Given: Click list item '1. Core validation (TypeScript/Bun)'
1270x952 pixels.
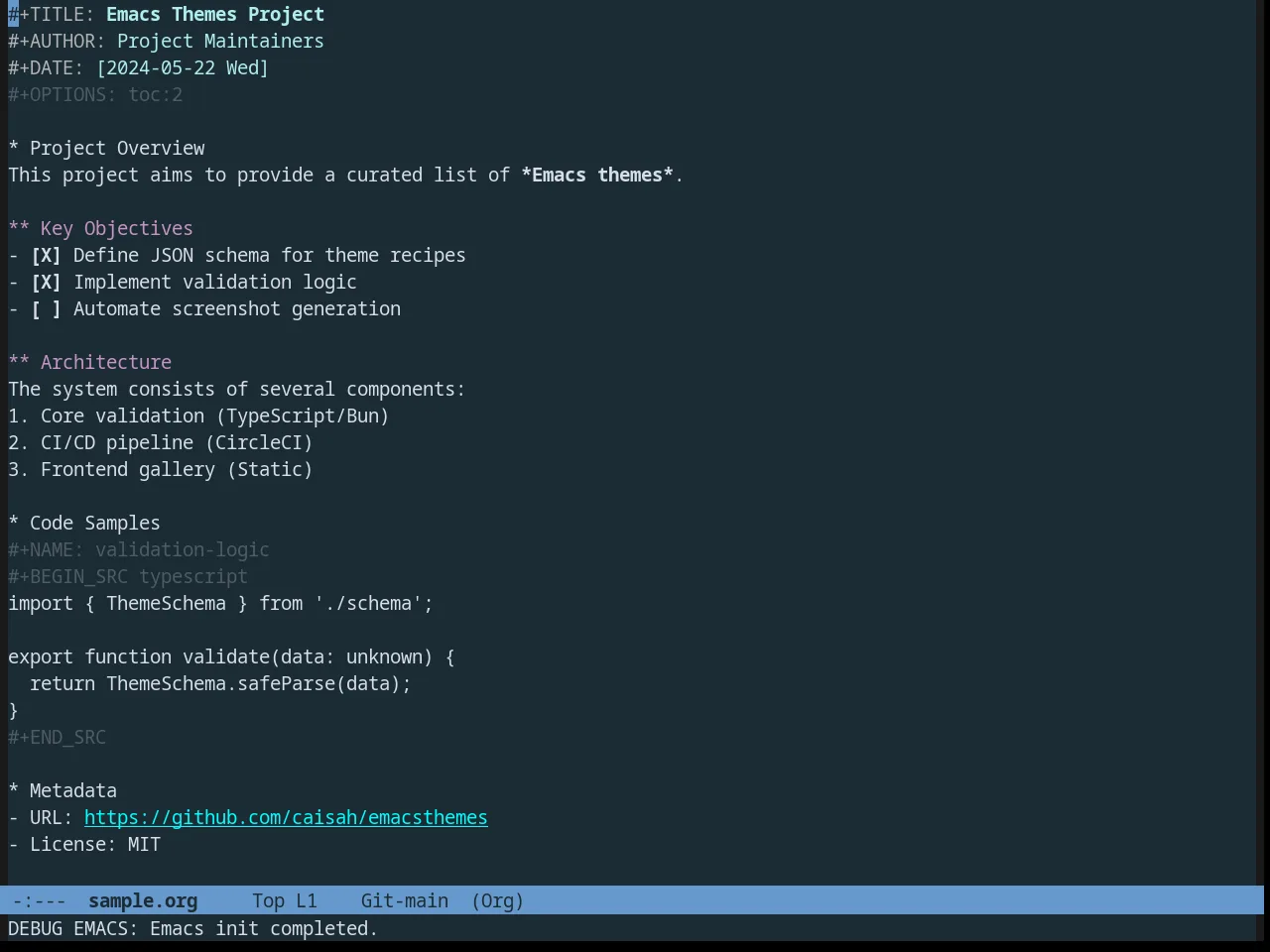Looking at the screenshot, I should point(198,416).
